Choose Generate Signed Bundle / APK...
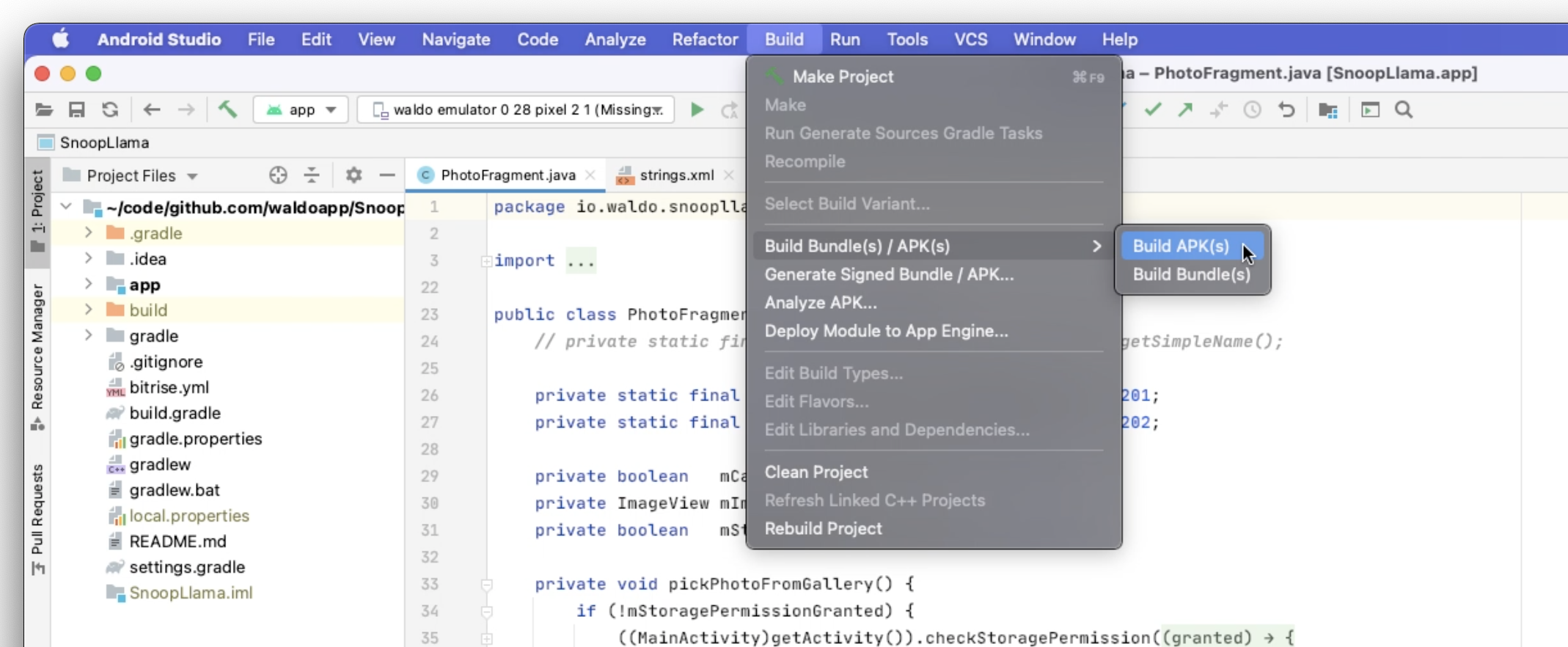 pyautogui.click(x=934, y=274)
